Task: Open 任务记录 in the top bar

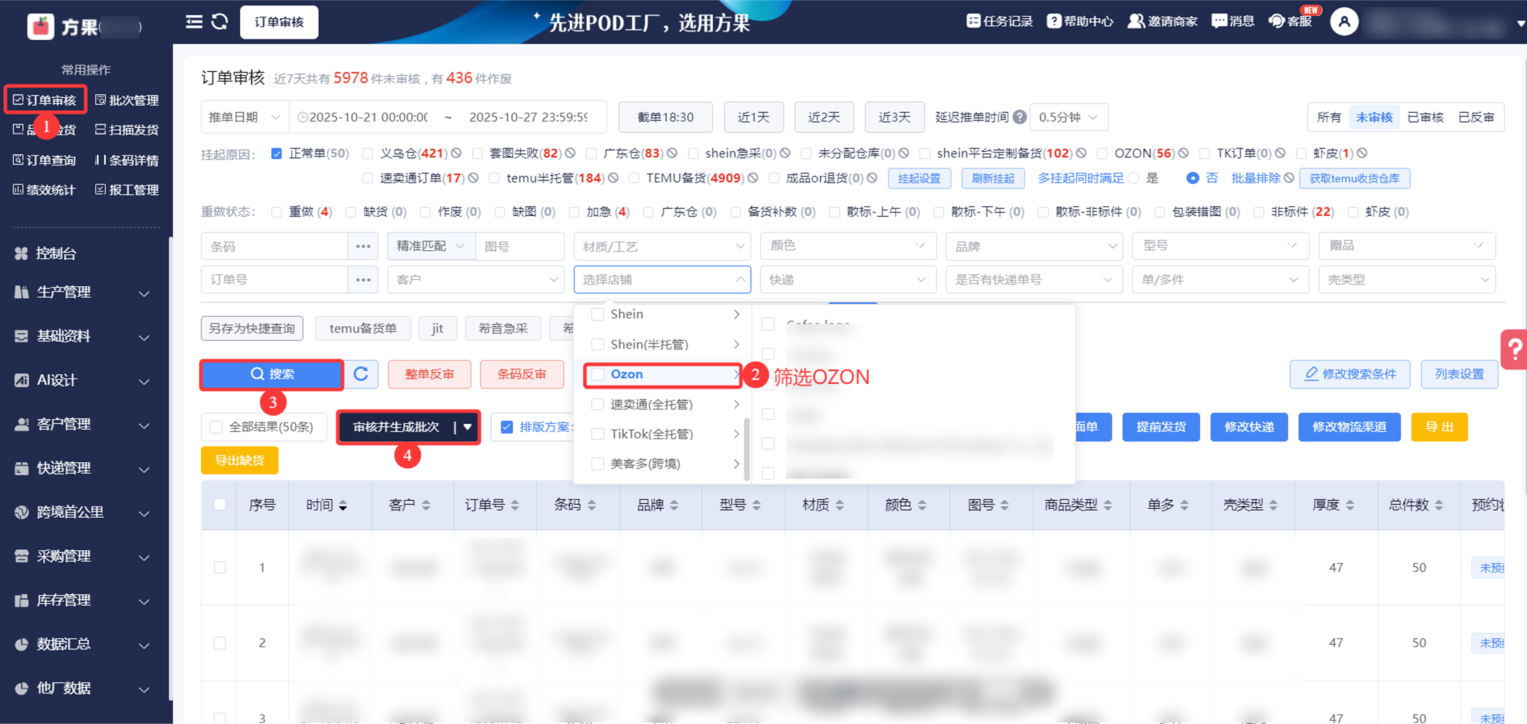Action: (x=999, y=21)
